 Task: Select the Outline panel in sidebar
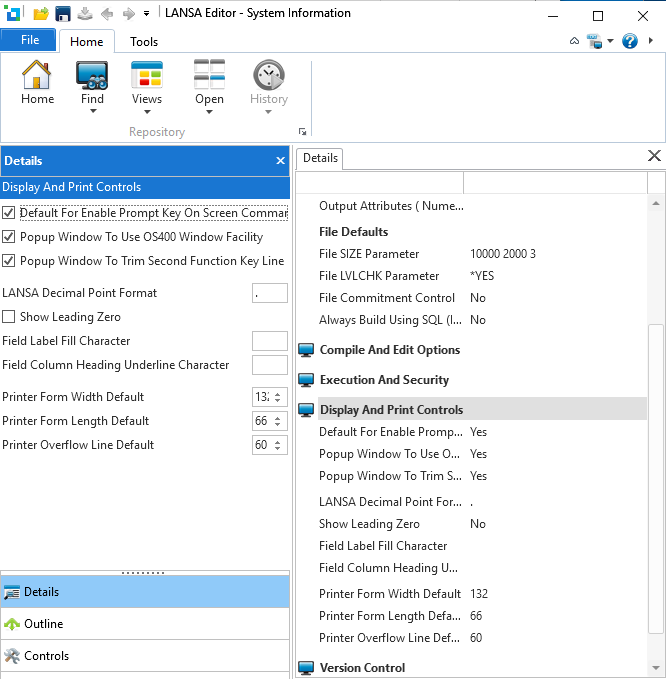click(43, 624)
